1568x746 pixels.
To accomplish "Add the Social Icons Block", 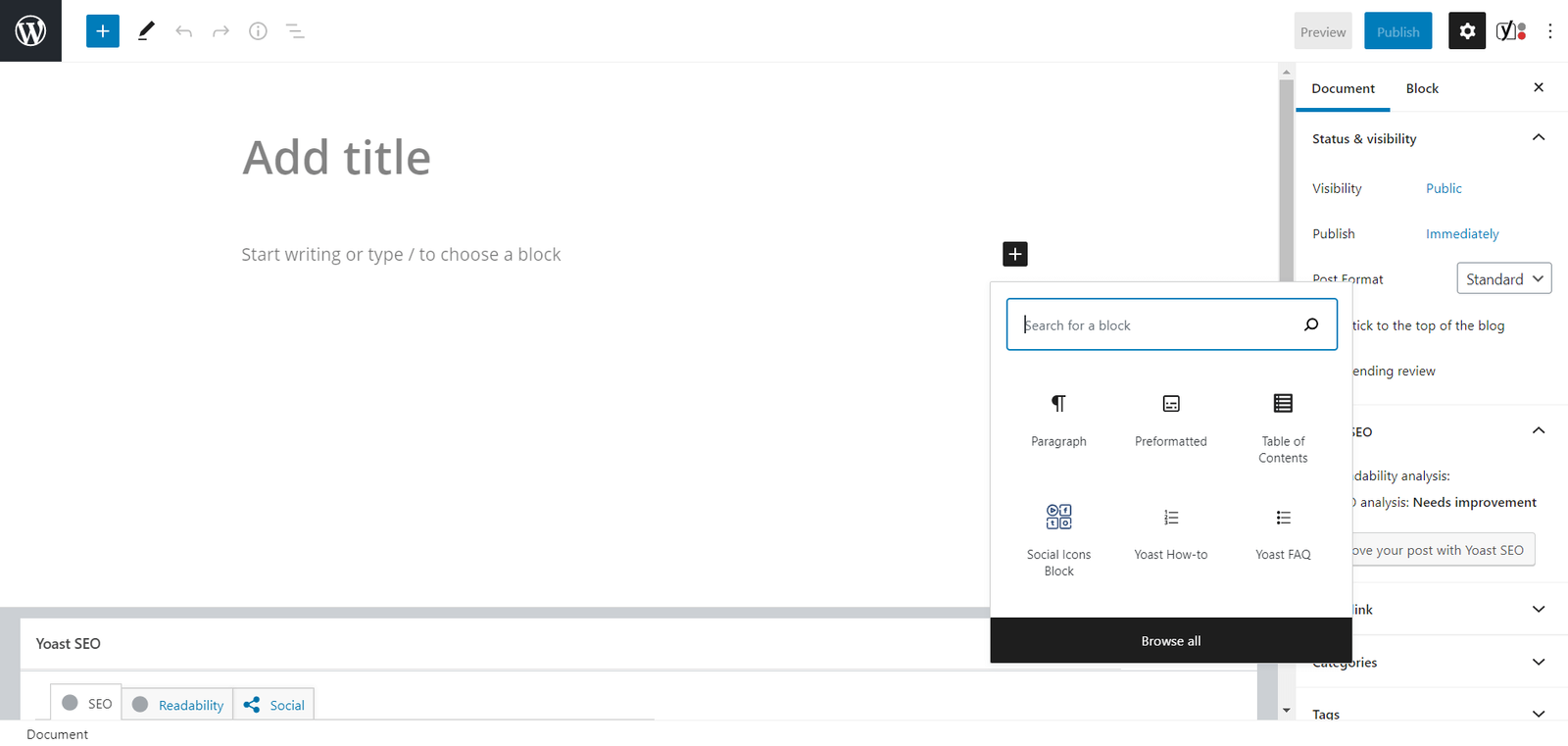I will point(1058,539).
